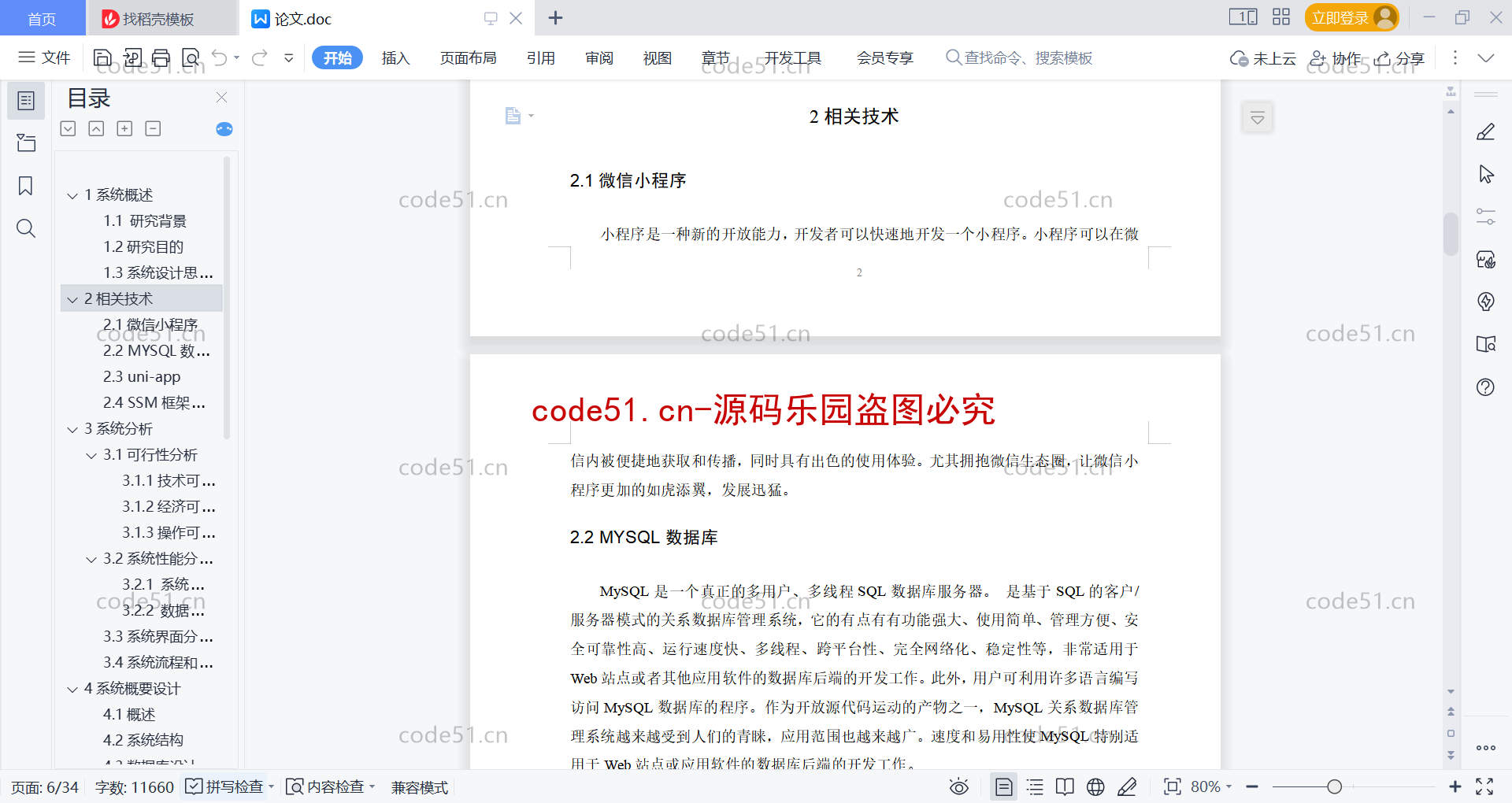Click the page document icon near heading
Viewport: 1512px width, 803px height.
[513, 116]
